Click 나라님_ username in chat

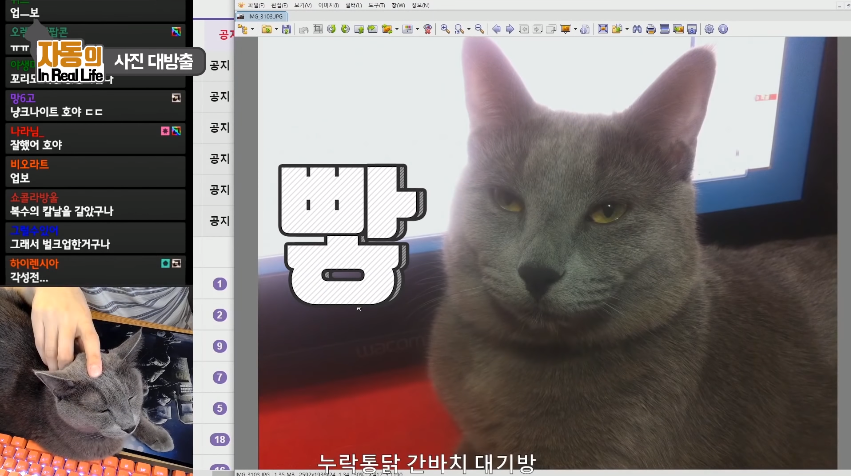(x=28, y=131)
